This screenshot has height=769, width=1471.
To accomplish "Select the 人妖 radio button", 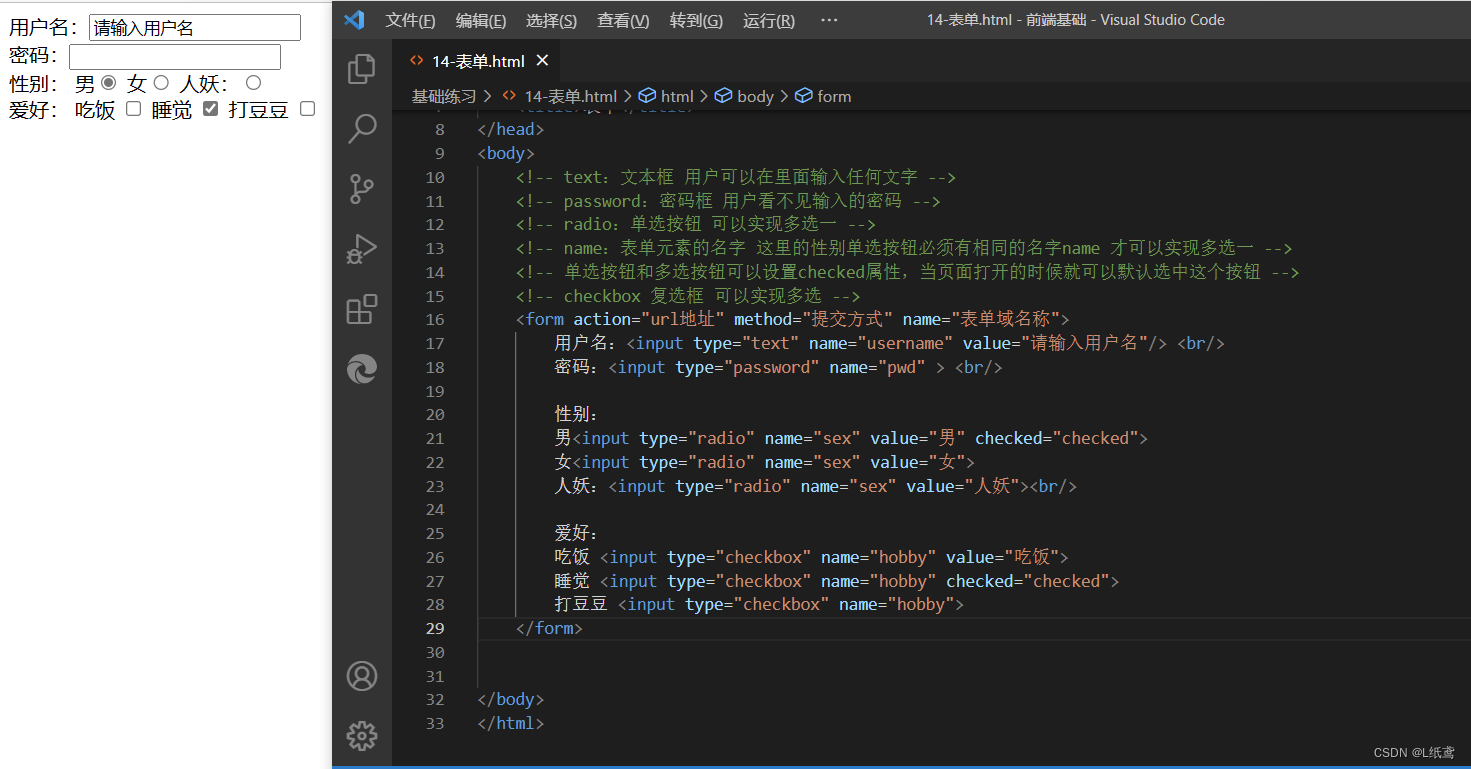I will [254, 83].
